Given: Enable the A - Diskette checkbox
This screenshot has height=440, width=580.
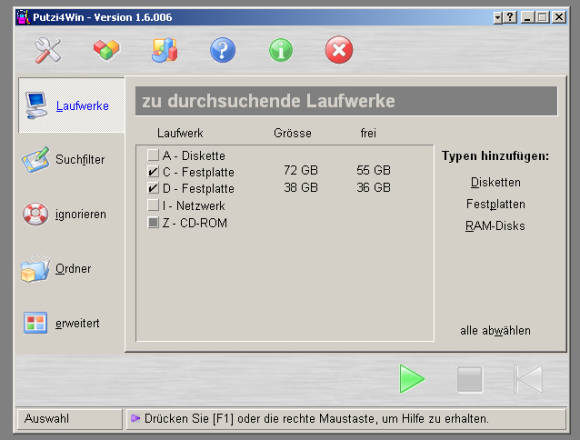Looking at the screenshot, I should (153, 155).
